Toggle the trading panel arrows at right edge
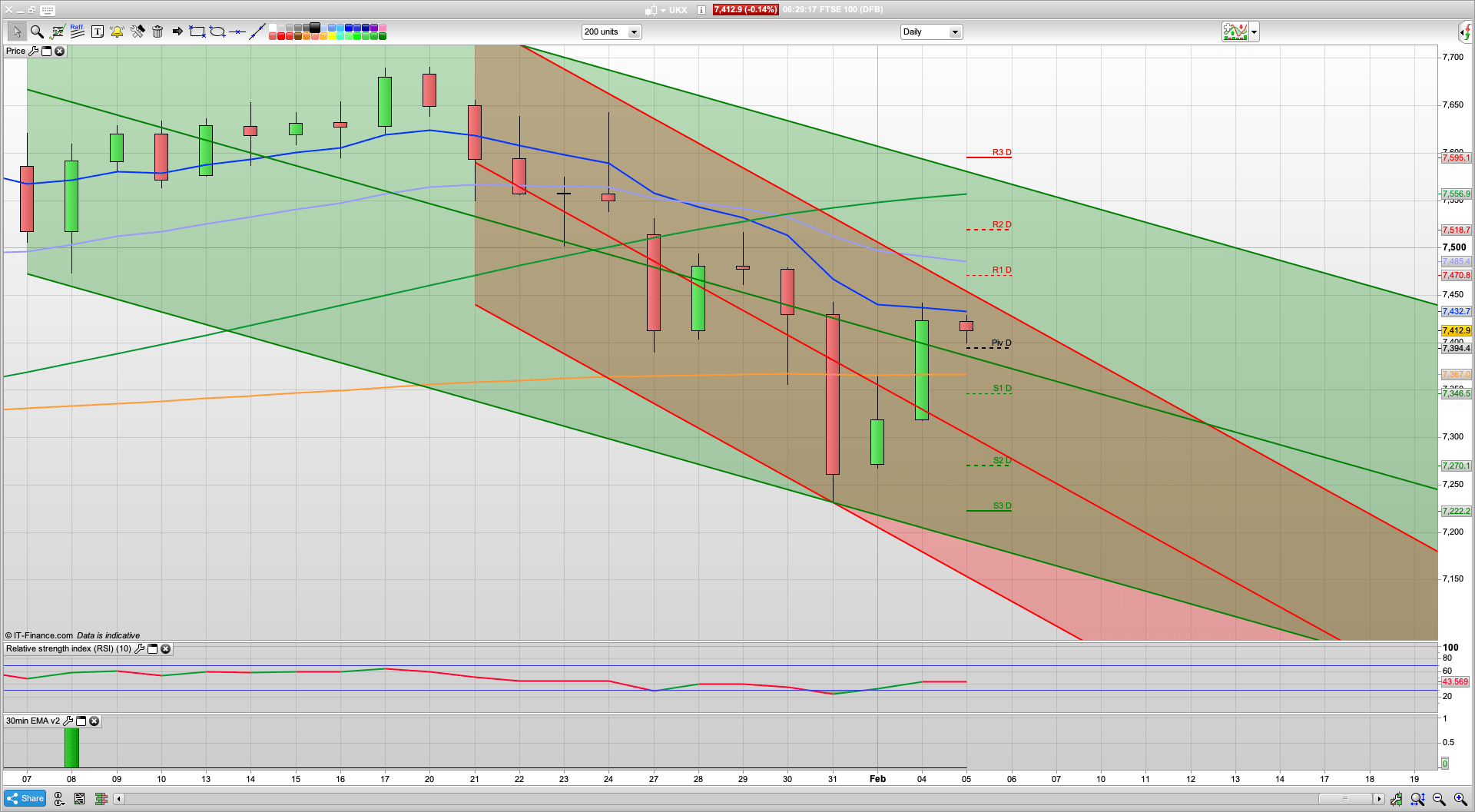This screenshot has height=812, width=1475. [1466, 31]
